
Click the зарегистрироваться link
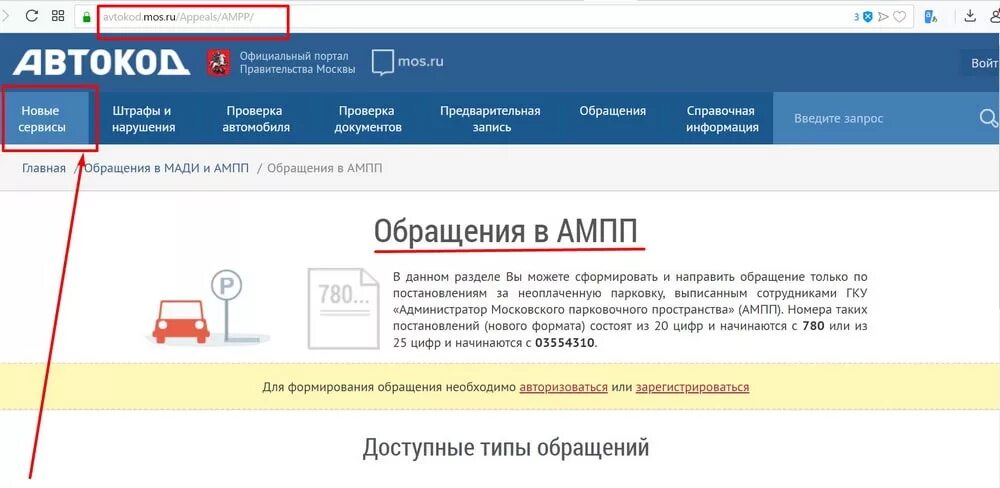(692, 387)
